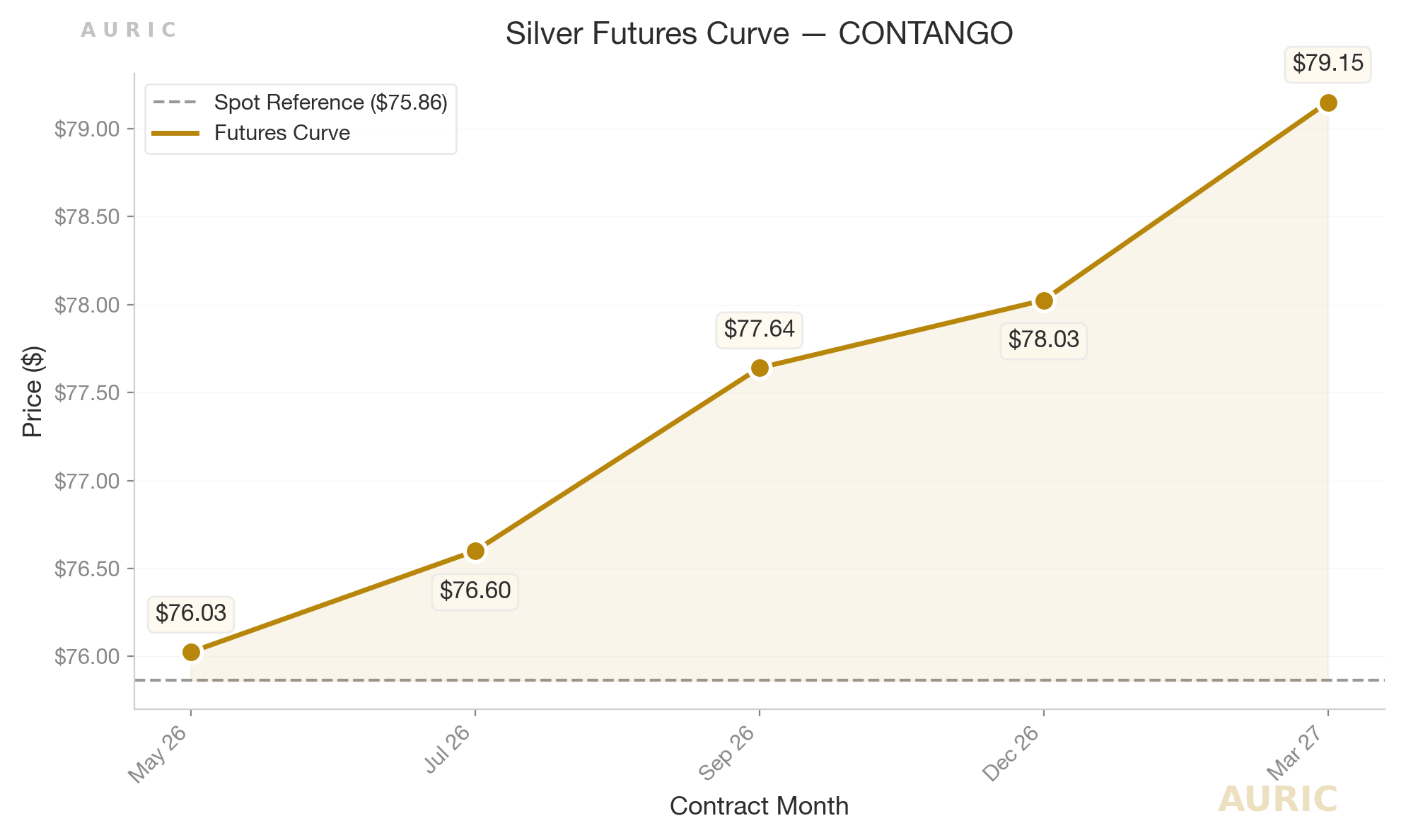
Task: Click the Price ($) axis title
Action: click(x=33, y=391)
